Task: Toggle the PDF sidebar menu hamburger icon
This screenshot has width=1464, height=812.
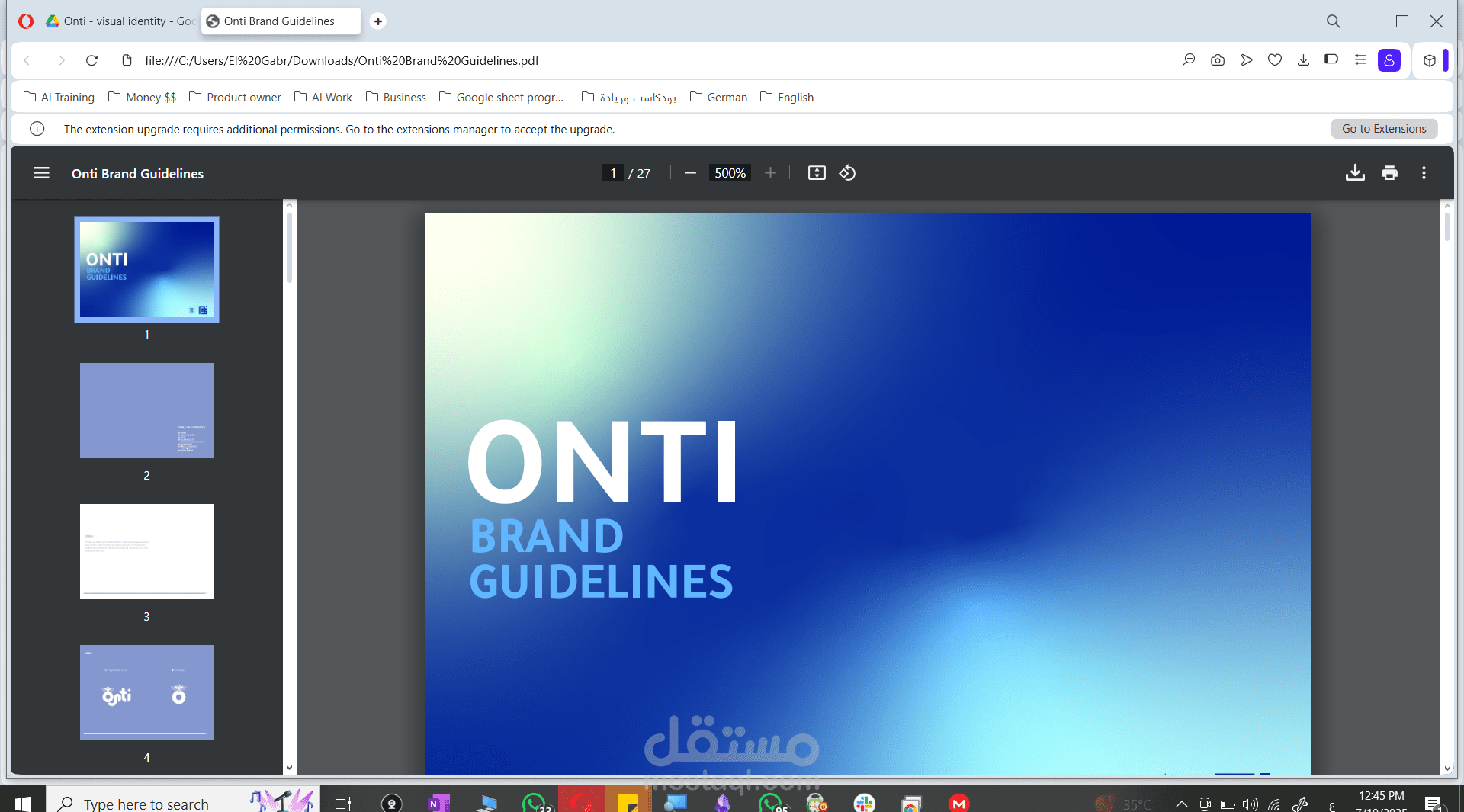Action: (x=41, y=173)
